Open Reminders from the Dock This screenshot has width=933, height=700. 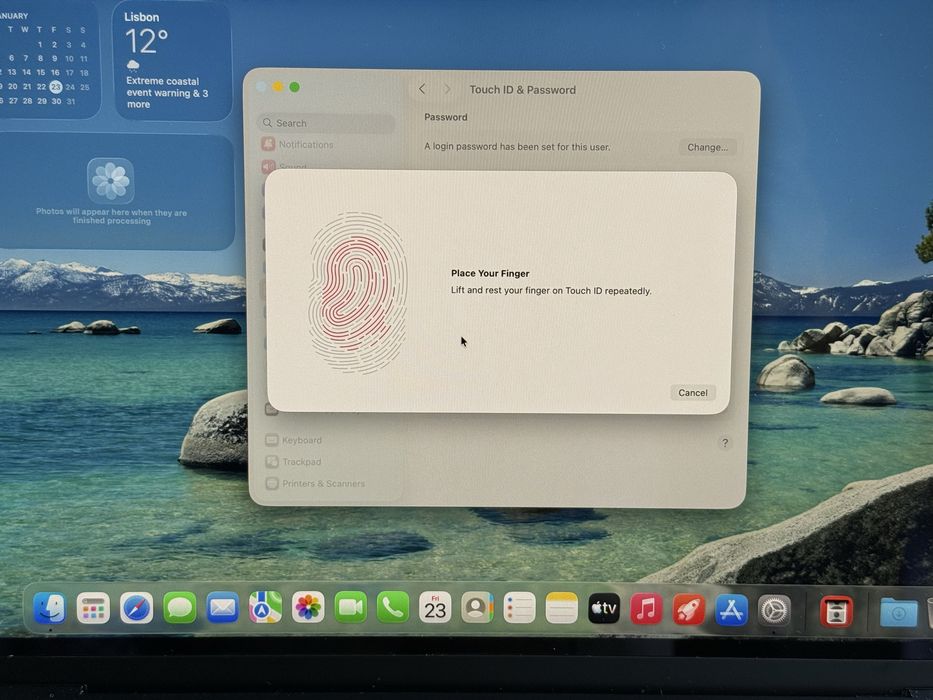[519, 608]
